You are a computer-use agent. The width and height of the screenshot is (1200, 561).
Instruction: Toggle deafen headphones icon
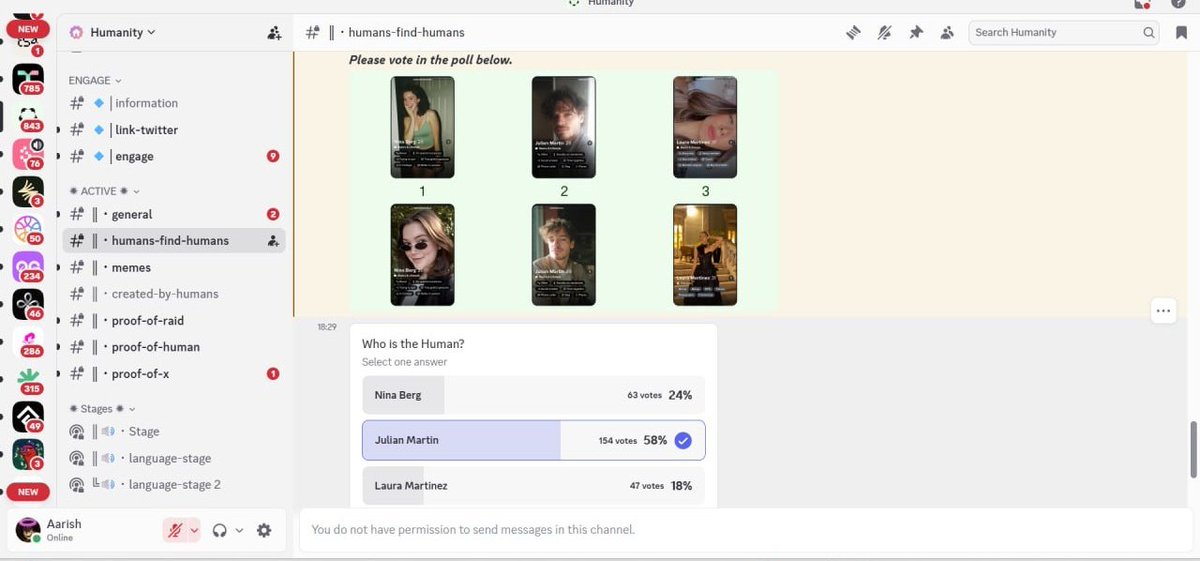coord(220,530)
